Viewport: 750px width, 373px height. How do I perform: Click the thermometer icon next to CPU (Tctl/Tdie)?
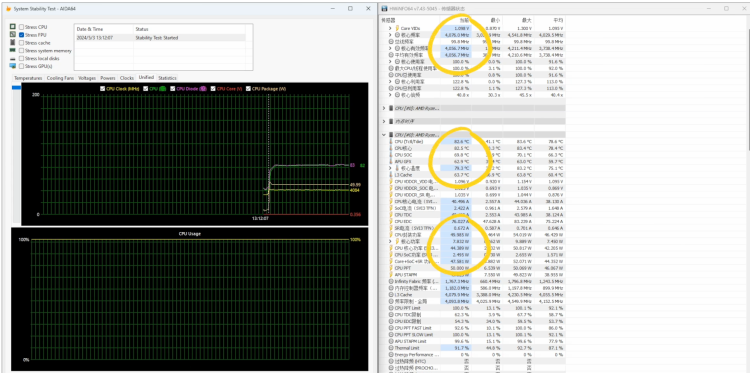click(392, 142)
